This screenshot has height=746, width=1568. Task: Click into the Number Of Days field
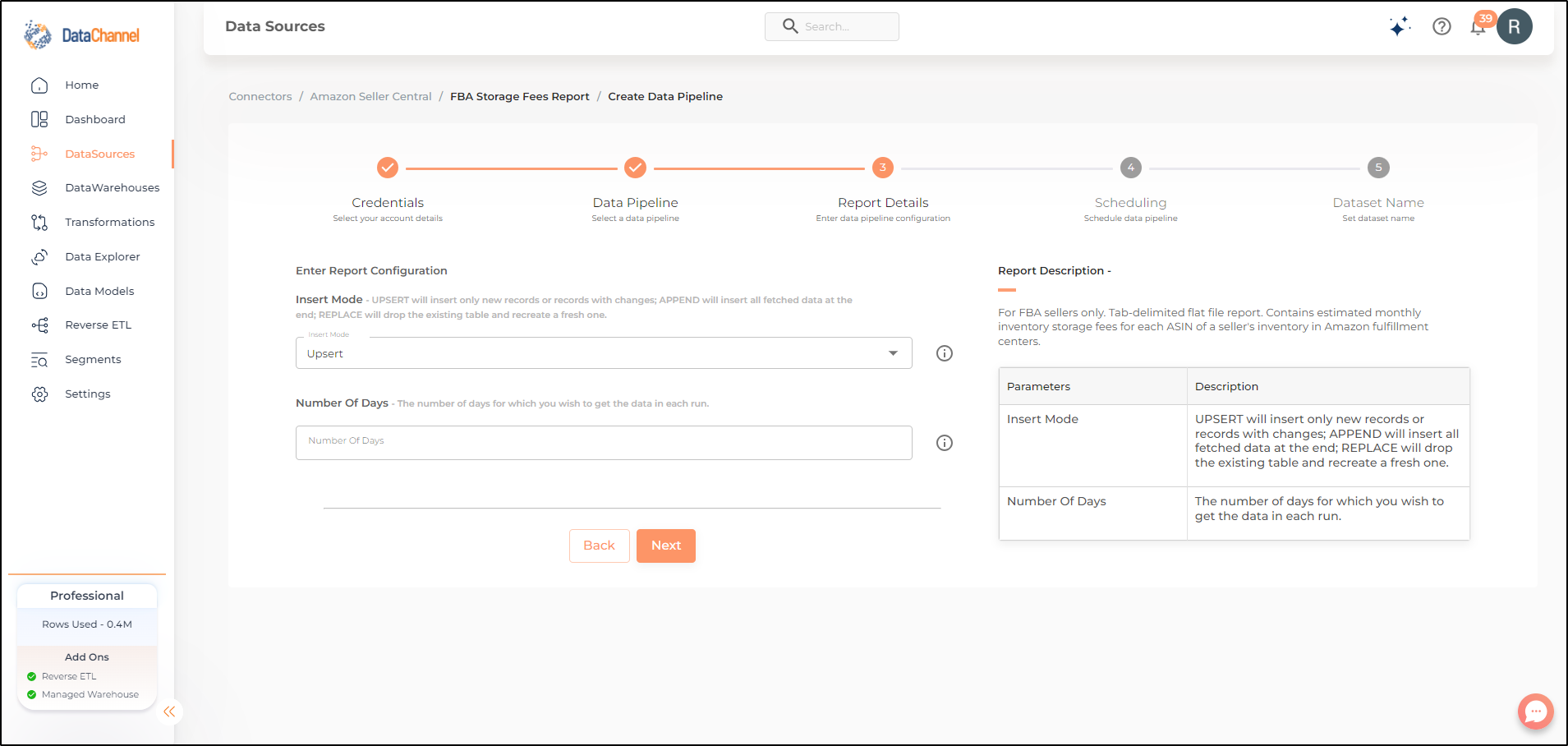point(604,443)
